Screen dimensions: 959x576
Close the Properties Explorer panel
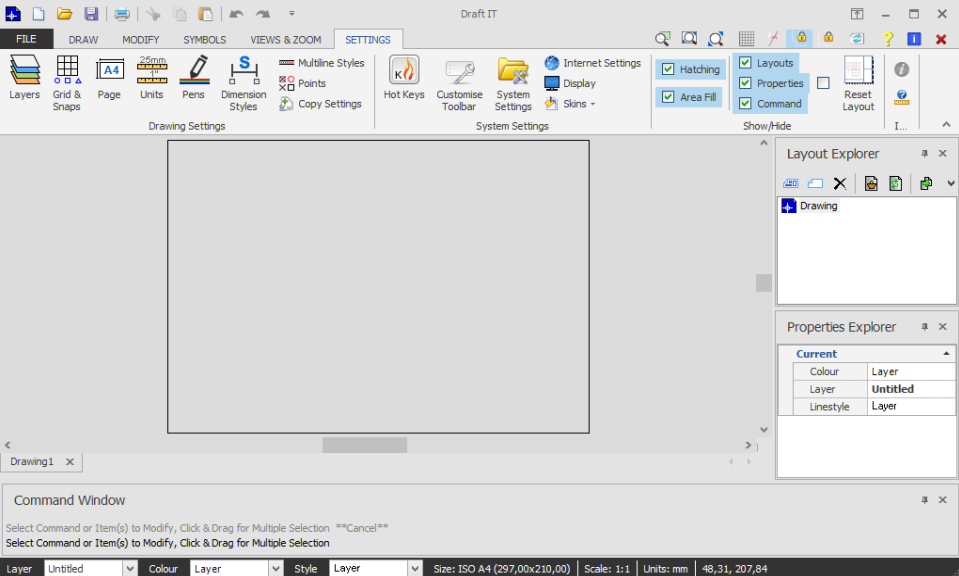942,327
